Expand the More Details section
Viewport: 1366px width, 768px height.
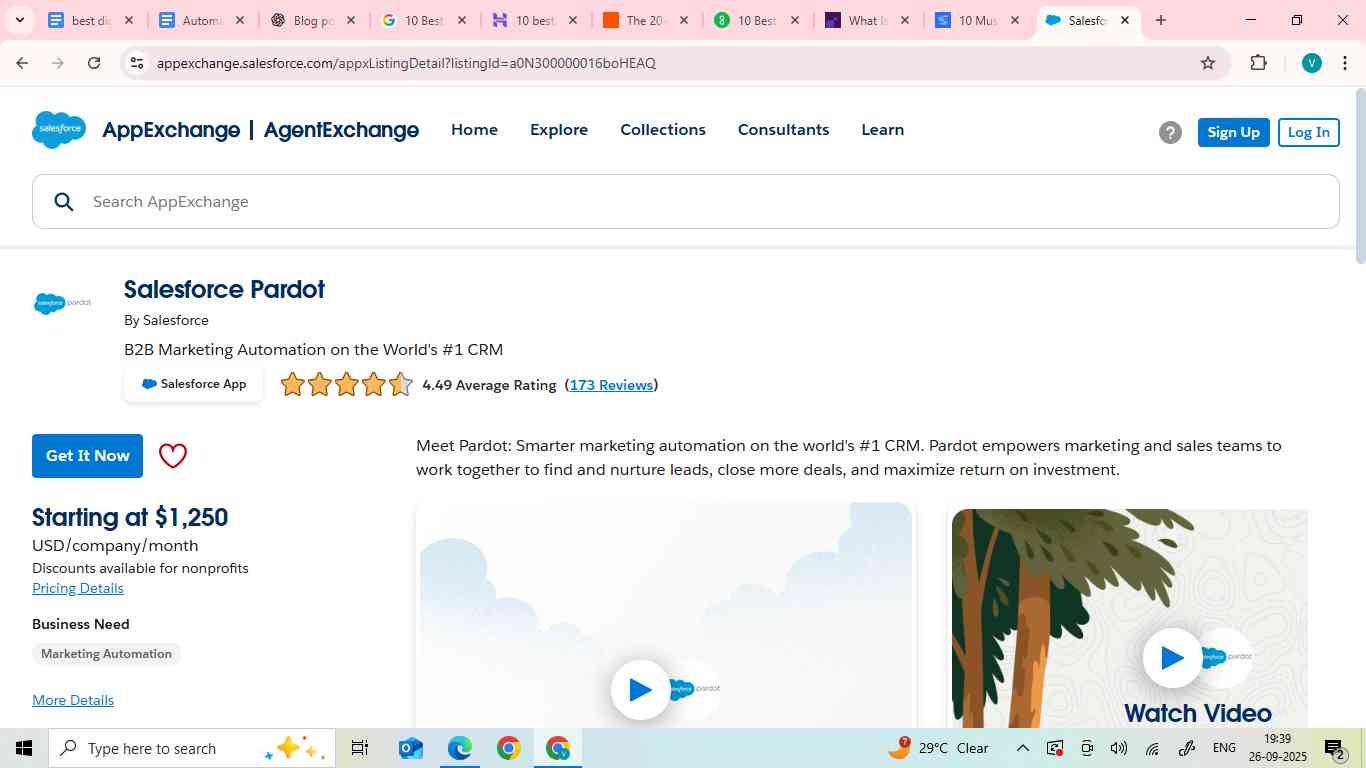(72, 699)
